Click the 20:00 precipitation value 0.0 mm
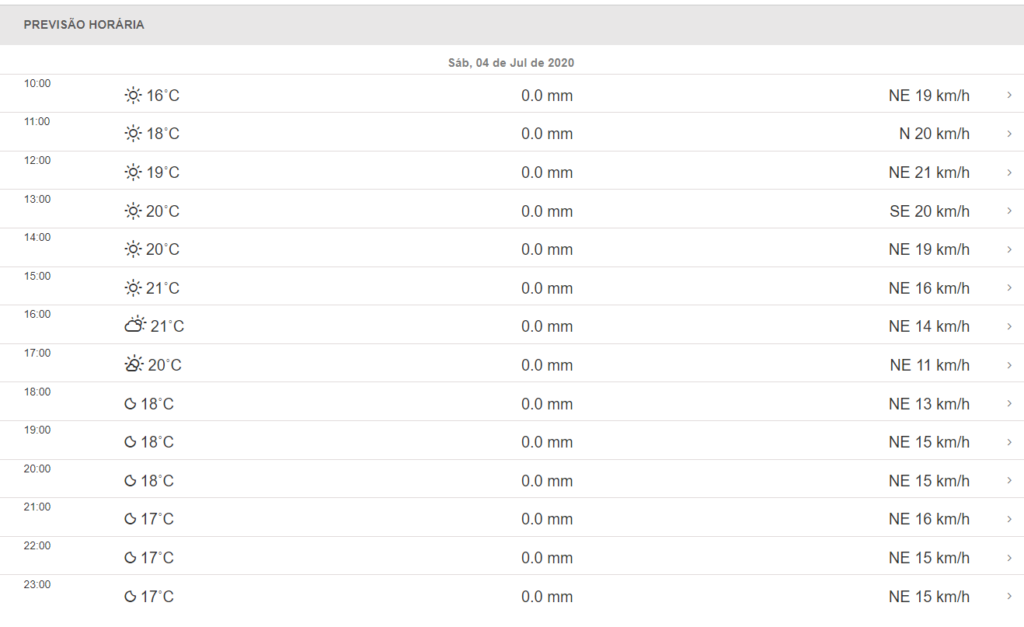Viewport: 1024px width, 627px height. (547, 481)
